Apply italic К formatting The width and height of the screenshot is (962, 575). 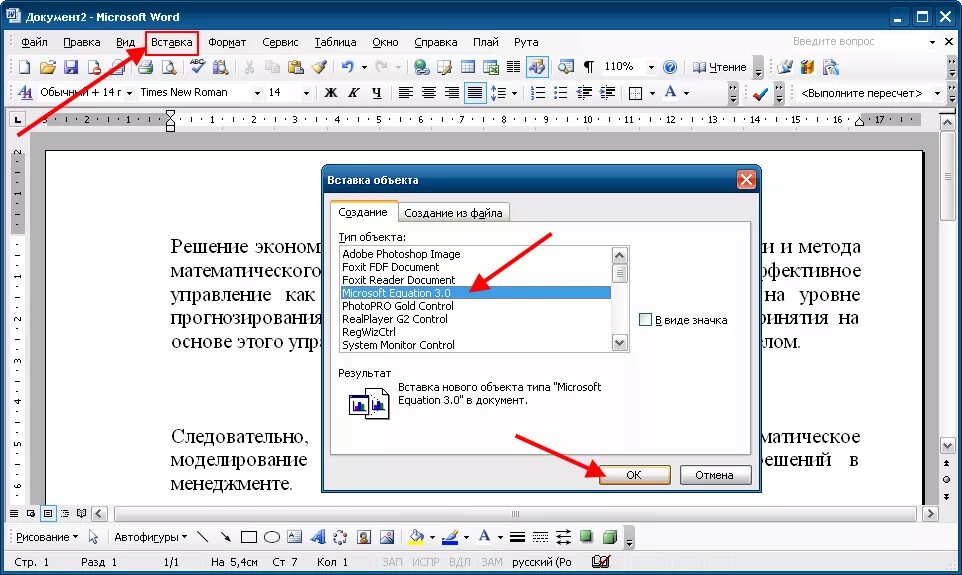pyautogui.click(x=353, y=93)
